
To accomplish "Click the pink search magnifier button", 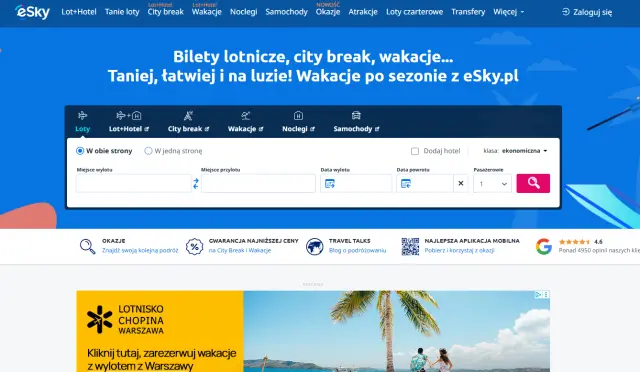I will (x=533, y=183).
